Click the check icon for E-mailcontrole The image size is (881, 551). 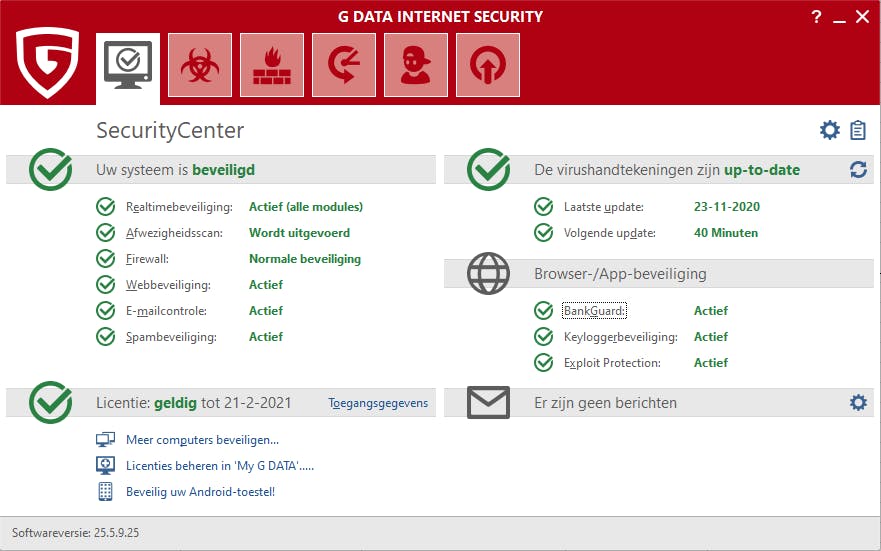106,311
